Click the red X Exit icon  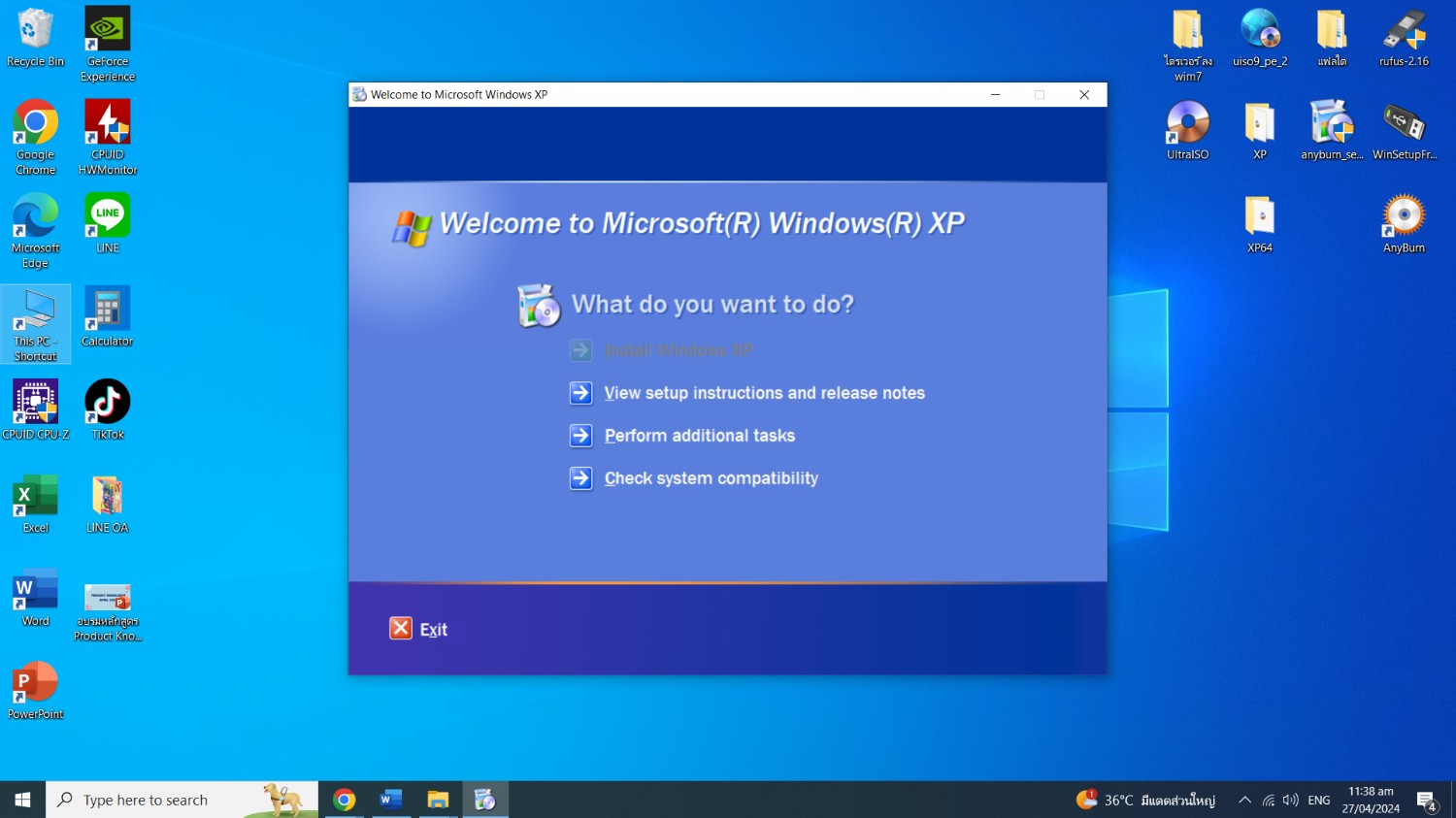(x=401, y=629)
